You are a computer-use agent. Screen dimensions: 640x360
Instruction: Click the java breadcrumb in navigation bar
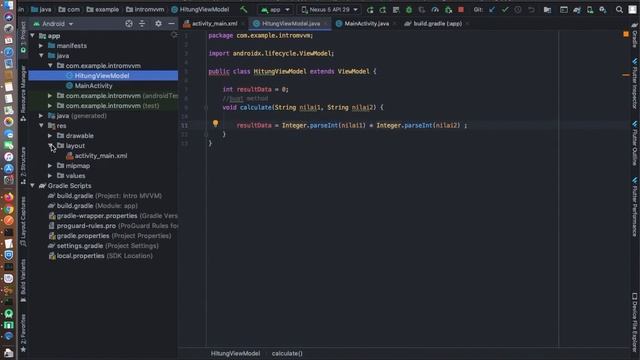point(41,9)
